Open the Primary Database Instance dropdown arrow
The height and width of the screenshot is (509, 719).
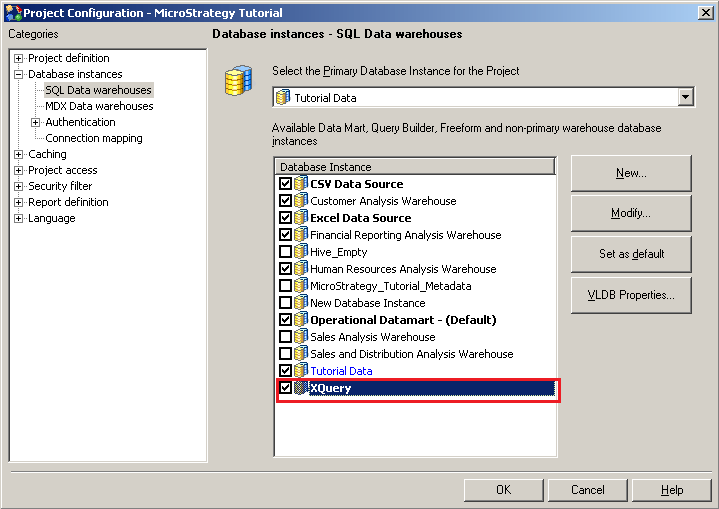point(685,97)
